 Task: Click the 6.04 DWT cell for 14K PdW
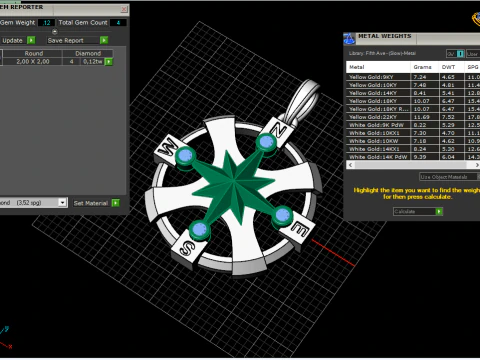click(451, 157)
